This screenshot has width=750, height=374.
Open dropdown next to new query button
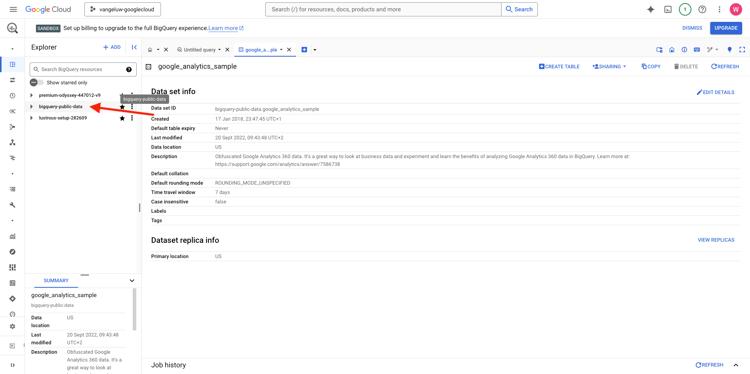[x=315, y=50]
